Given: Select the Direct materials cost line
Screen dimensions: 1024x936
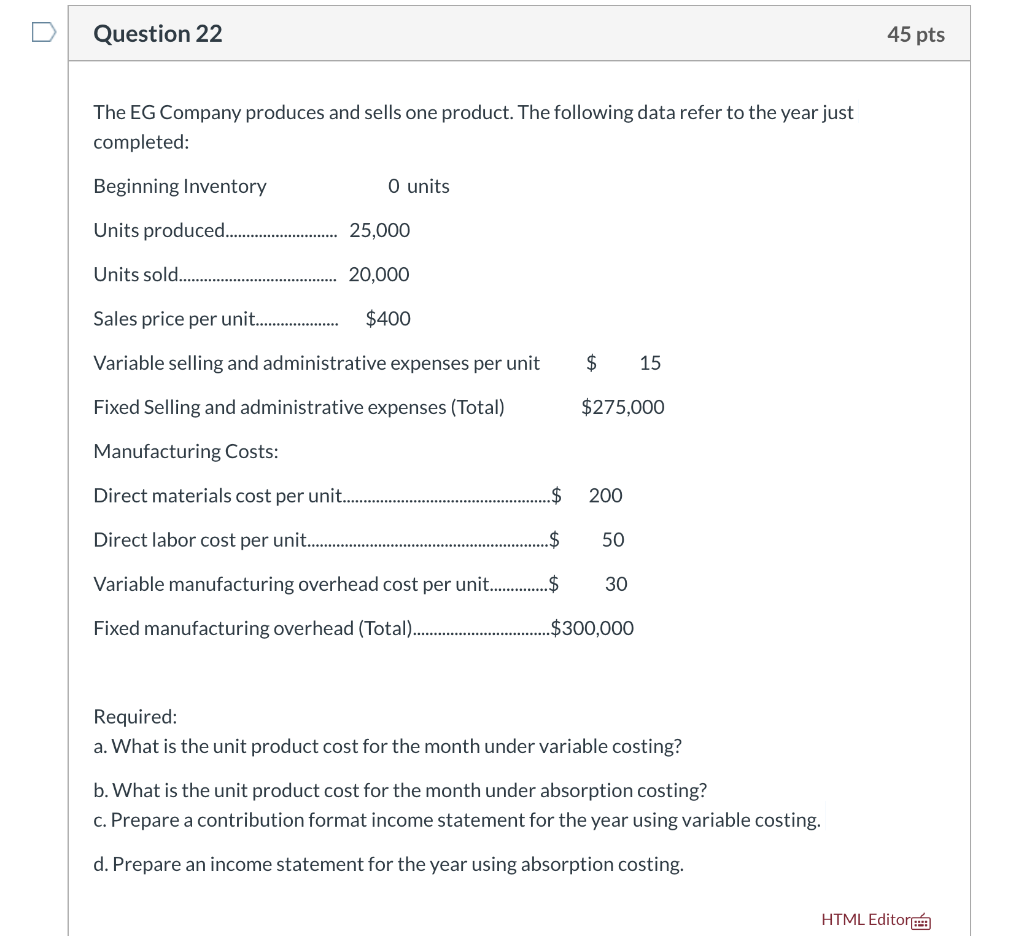Looking at the screenshot, I should tap(358, 495).
